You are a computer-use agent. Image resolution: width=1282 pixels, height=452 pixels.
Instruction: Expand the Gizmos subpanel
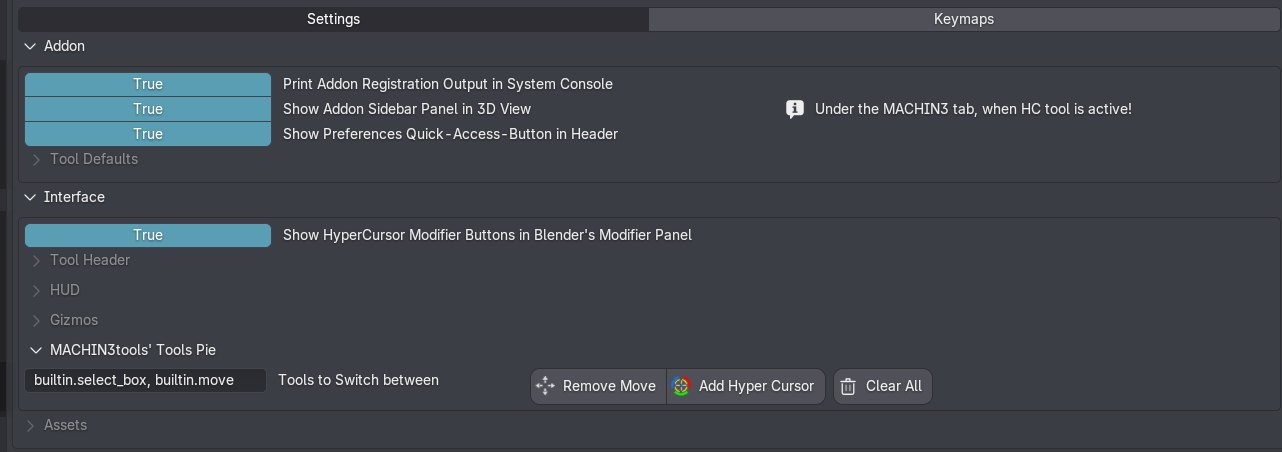[38, 320]
